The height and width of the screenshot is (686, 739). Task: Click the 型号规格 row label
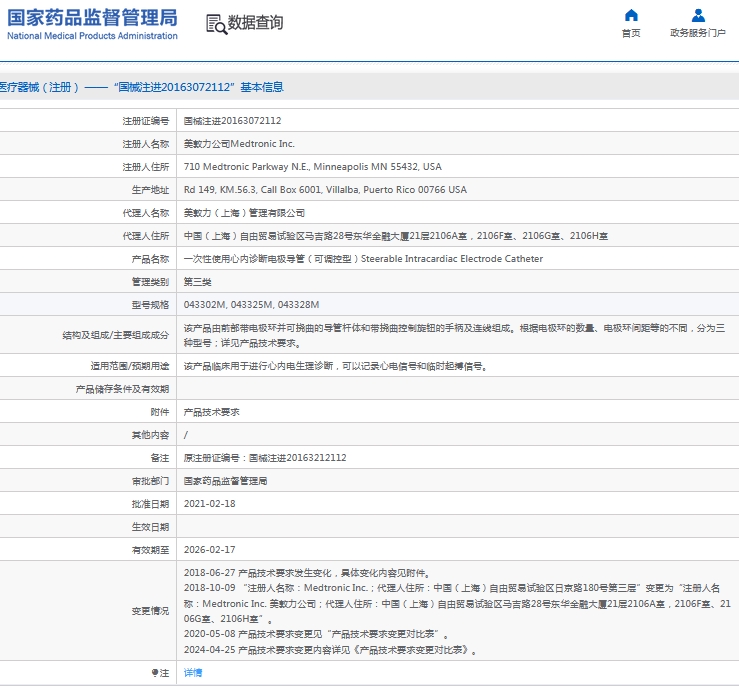(x=150, y=305)
